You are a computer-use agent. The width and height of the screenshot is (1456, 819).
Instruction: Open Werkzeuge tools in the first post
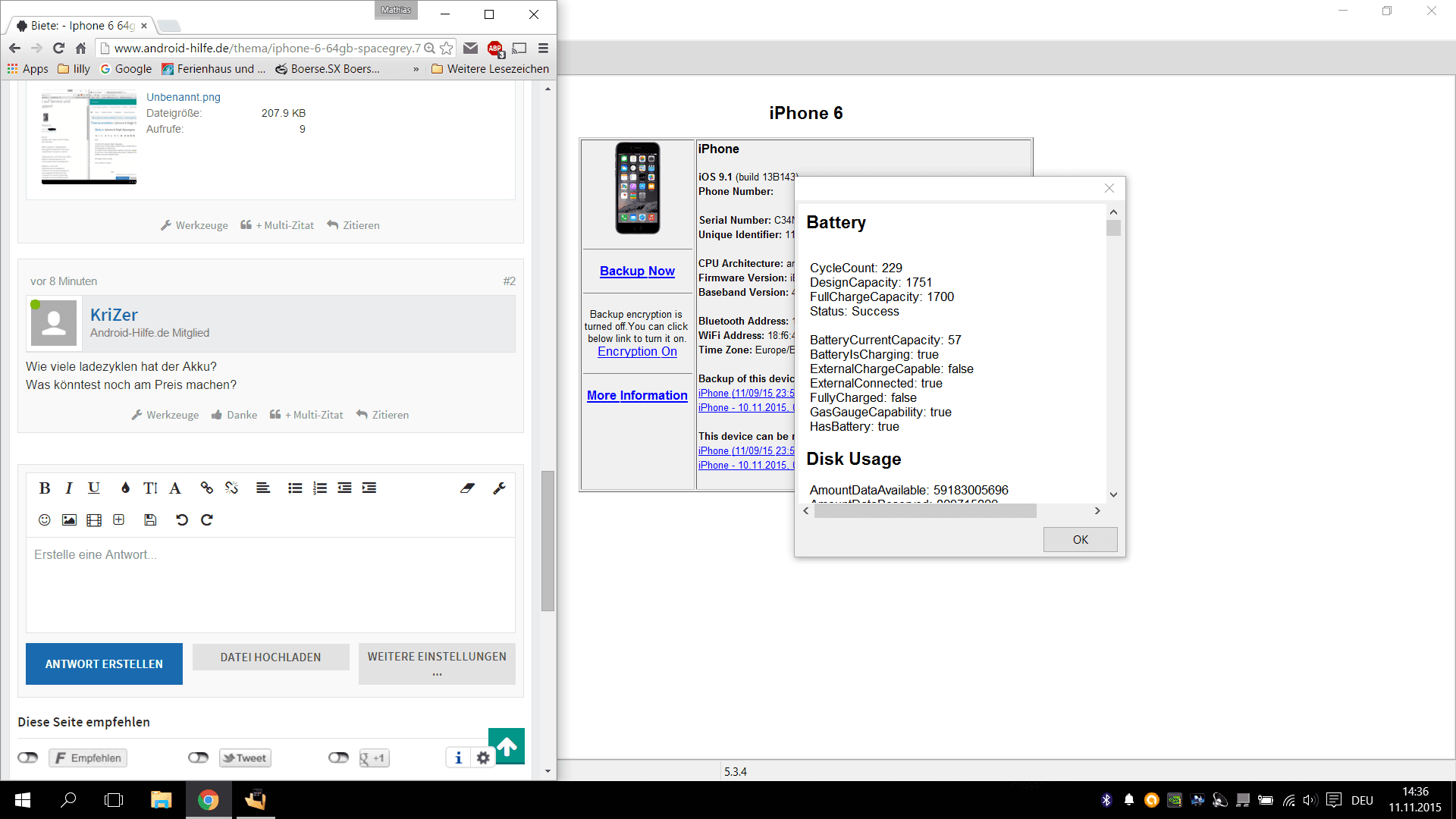194,225
